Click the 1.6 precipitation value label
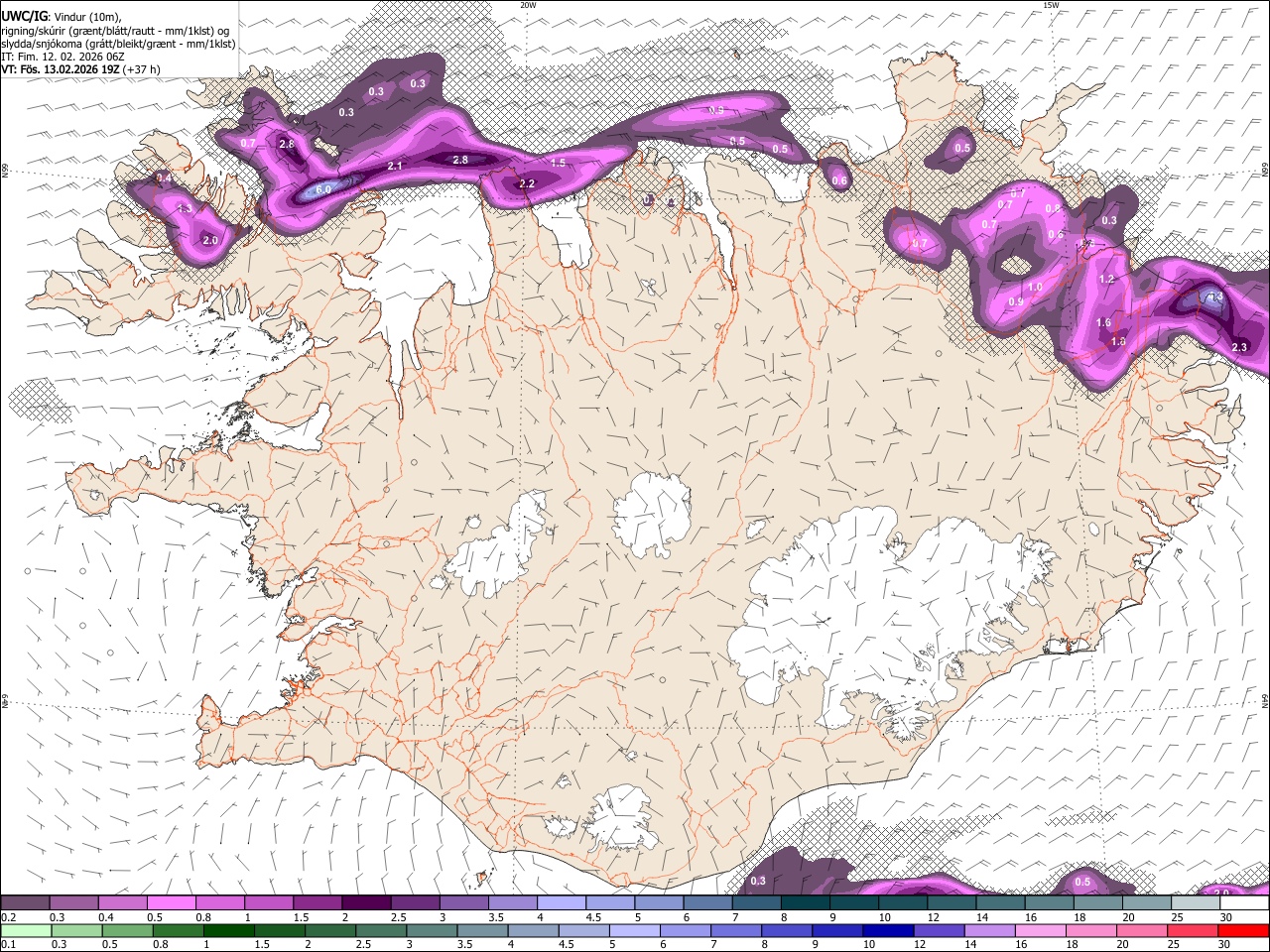1270x952 pixels. [x=1103, y=323]
